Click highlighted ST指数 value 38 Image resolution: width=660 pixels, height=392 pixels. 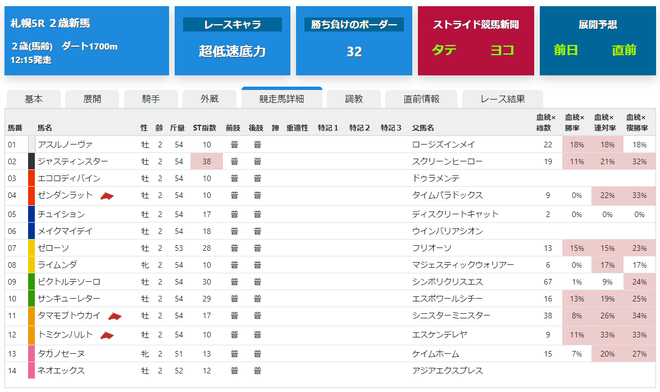207,162
